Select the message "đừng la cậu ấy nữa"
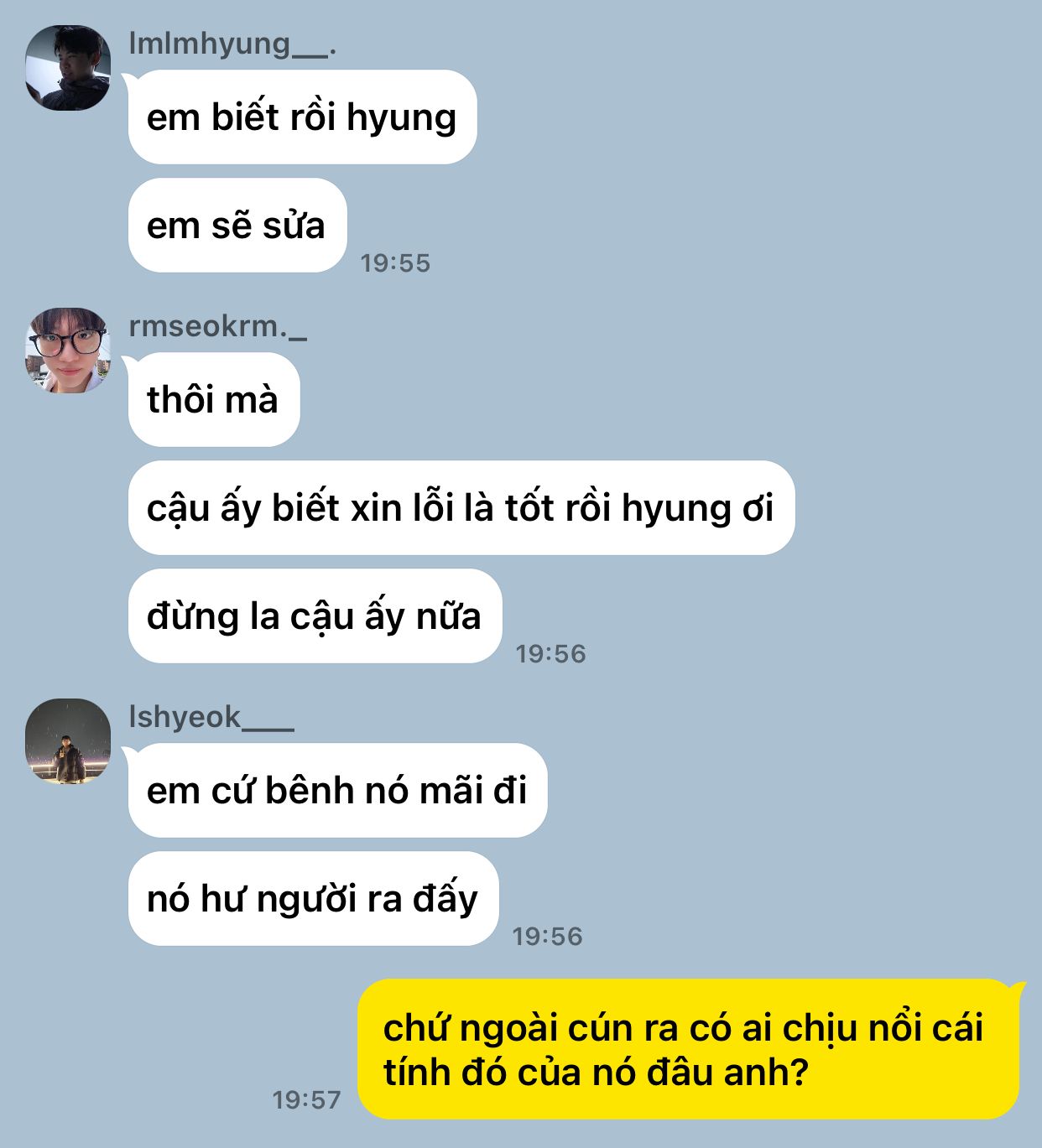Screen dimensions: 1042x1148 [315, 616]
